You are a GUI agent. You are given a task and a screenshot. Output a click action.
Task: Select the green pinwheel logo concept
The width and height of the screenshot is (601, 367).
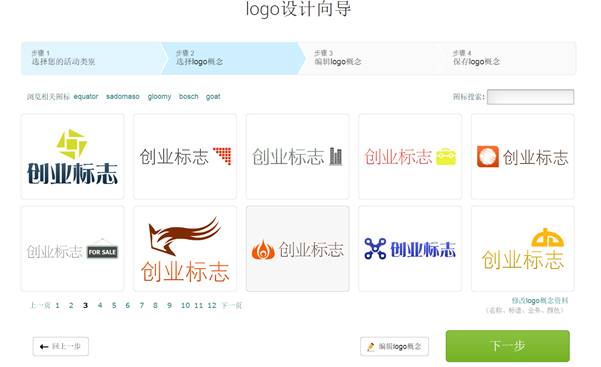click(72, 156)
